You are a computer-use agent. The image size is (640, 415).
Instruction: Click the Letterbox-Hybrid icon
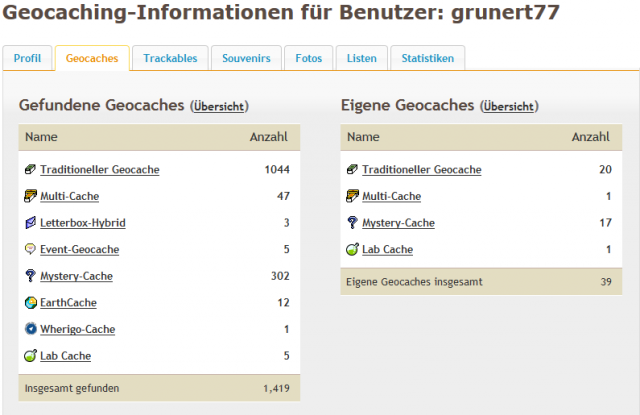coord(30,222)
